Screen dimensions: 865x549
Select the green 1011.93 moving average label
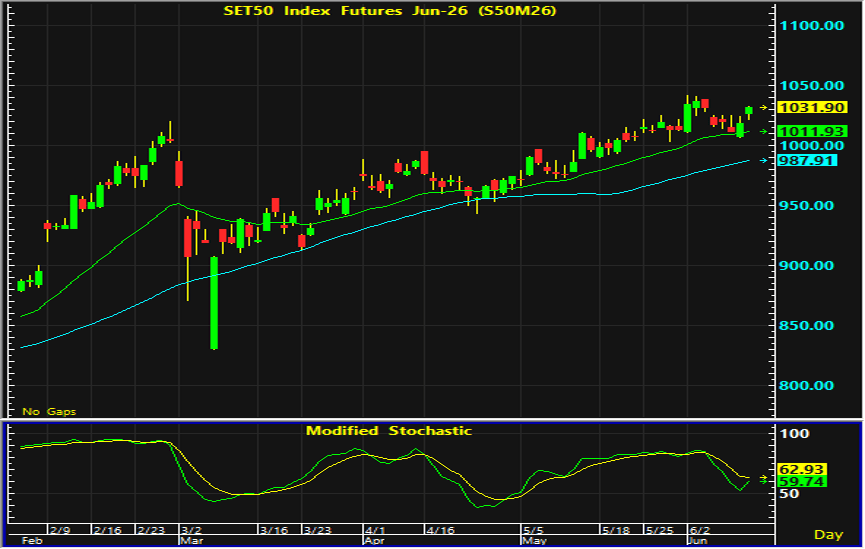tap(812, 131)
